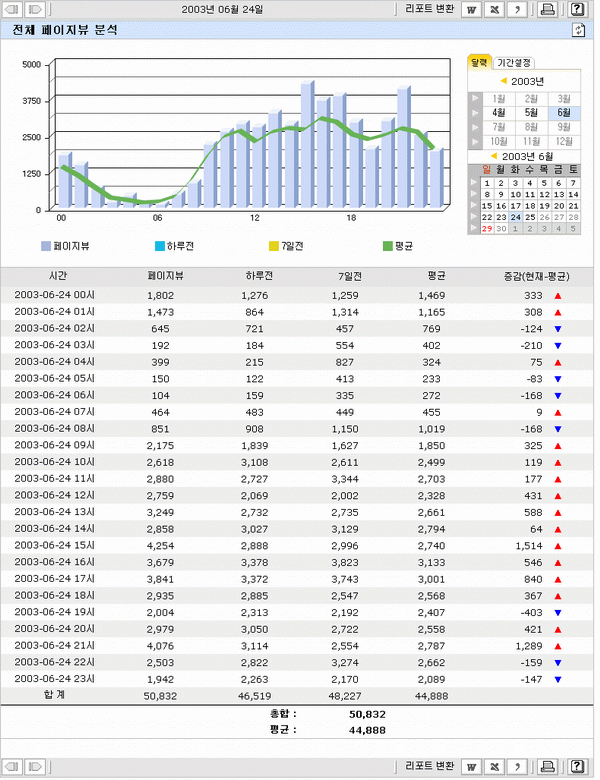Open help from top toolbar
The image size is (600, 780).
tap(577, 9)
